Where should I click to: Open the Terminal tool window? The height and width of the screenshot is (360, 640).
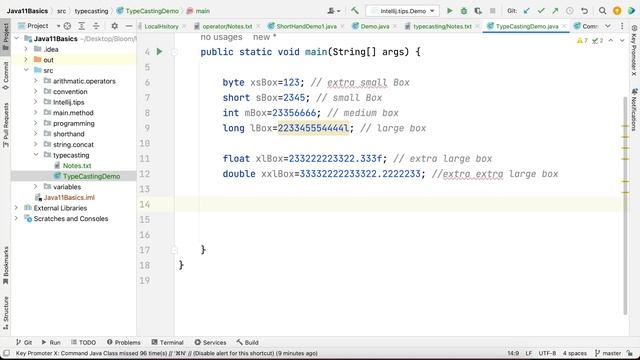click(167, 342)
